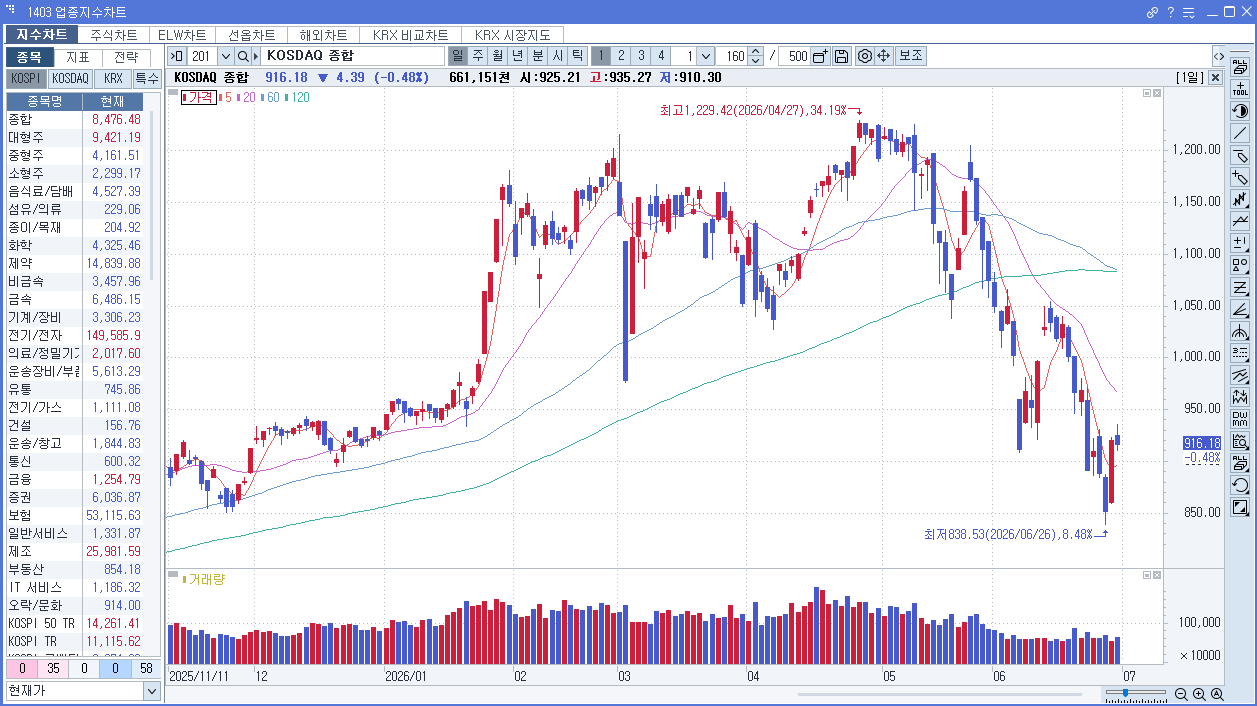Choose the angle line tool icon

[x=1240, y=309]
